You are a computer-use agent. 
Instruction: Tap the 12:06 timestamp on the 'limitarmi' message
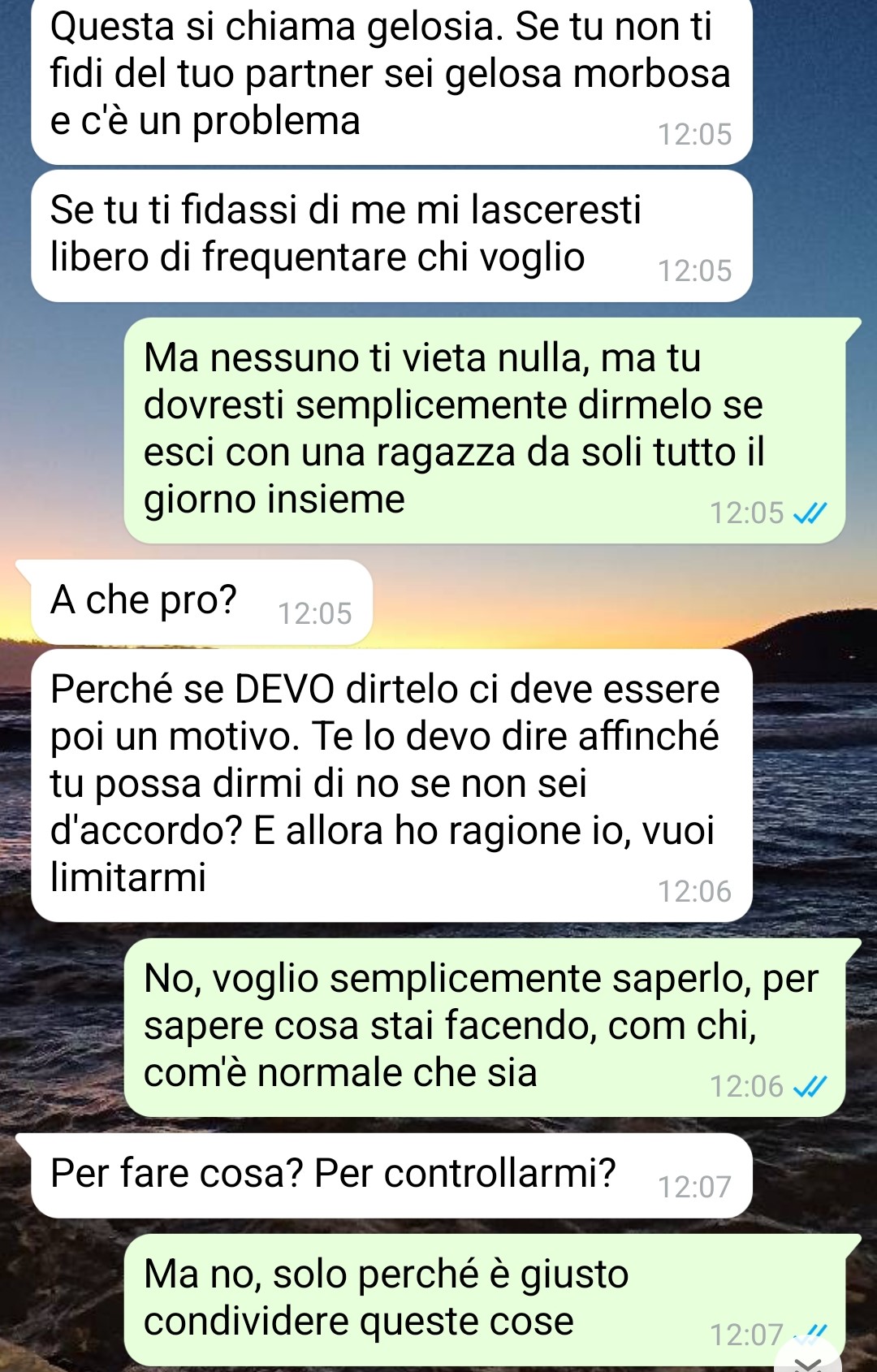coord(694,891)
